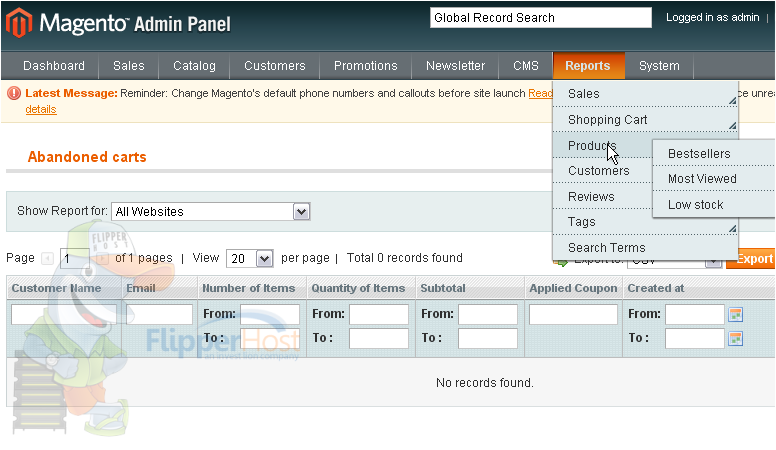776x450 pixels.
Task: Sort by Created at column header
Action: (656, 288)
